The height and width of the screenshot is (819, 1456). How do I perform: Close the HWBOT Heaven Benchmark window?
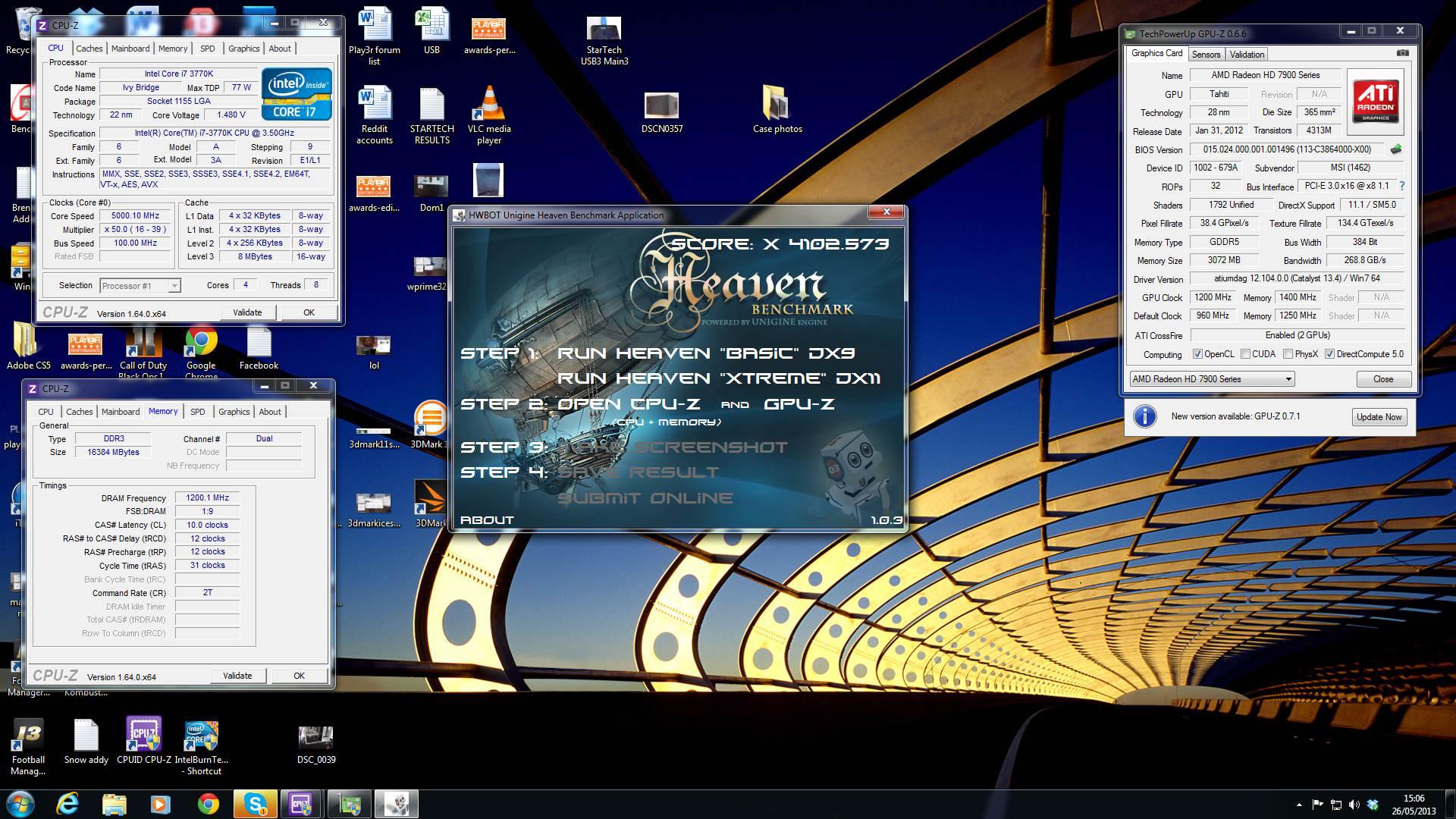click(x=886, y=212)
